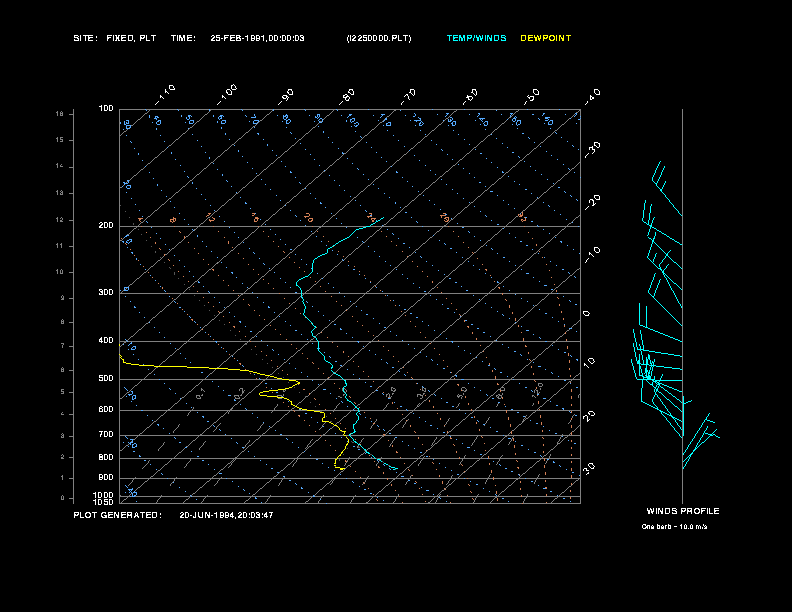Image resolution: width=792 pixels, height=612 pixels.
Task: Click the yellow DEWPOINT legend label
Action: (546, 38)
